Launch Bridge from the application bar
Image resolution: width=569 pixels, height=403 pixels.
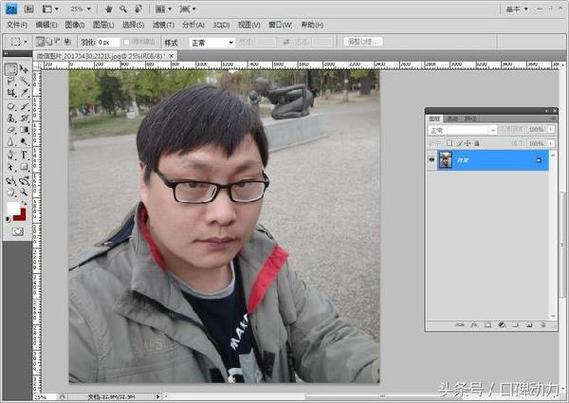tap(29, 9)
